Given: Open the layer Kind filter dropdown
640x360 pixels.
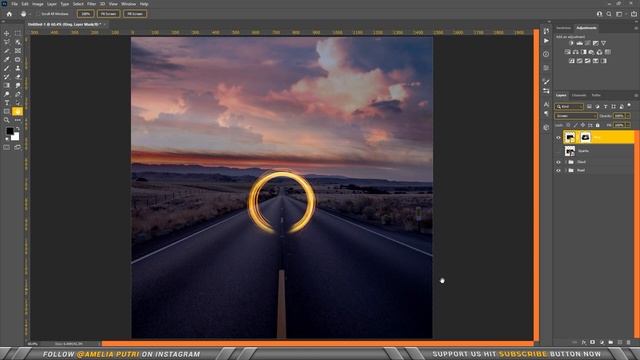Looking at the screenshot, I should coord(569,107).
